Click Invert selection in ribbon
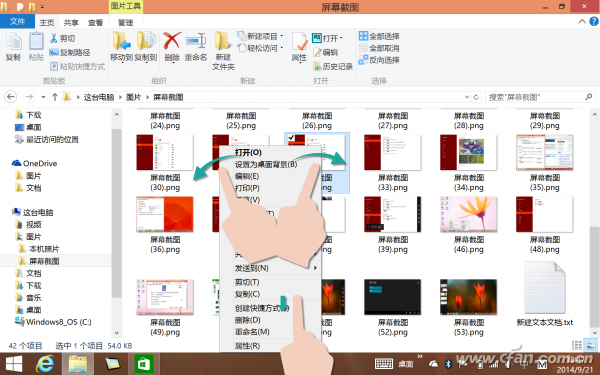 tap(379, 60)
